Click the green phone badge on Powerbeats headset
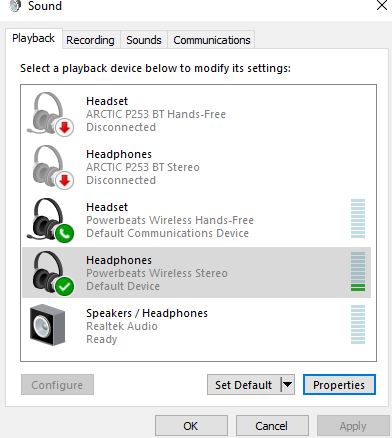Viewport: 392px width, 438px height. (x=64, y=233)
